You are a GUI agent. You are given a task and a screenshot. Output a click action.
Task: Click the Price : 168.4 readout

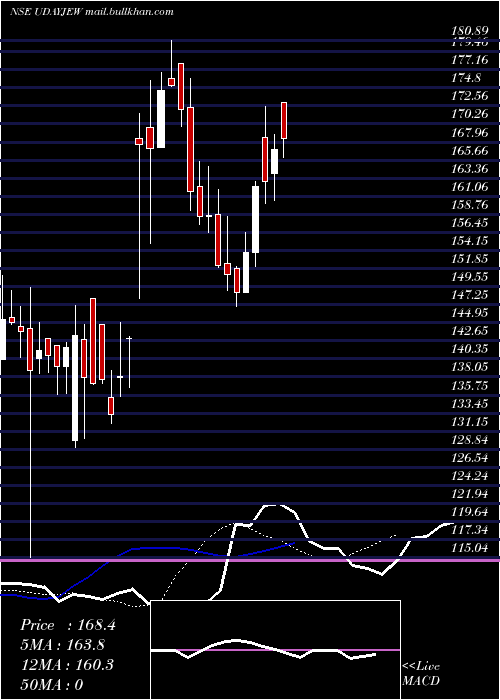point(68,625)
